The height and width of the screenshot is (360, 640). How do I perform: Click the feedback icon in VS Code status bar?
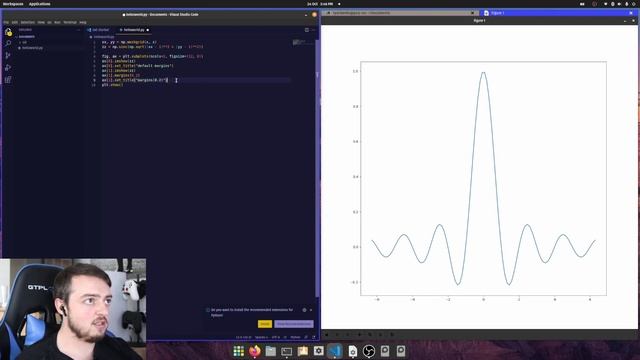tap(306, 337)
